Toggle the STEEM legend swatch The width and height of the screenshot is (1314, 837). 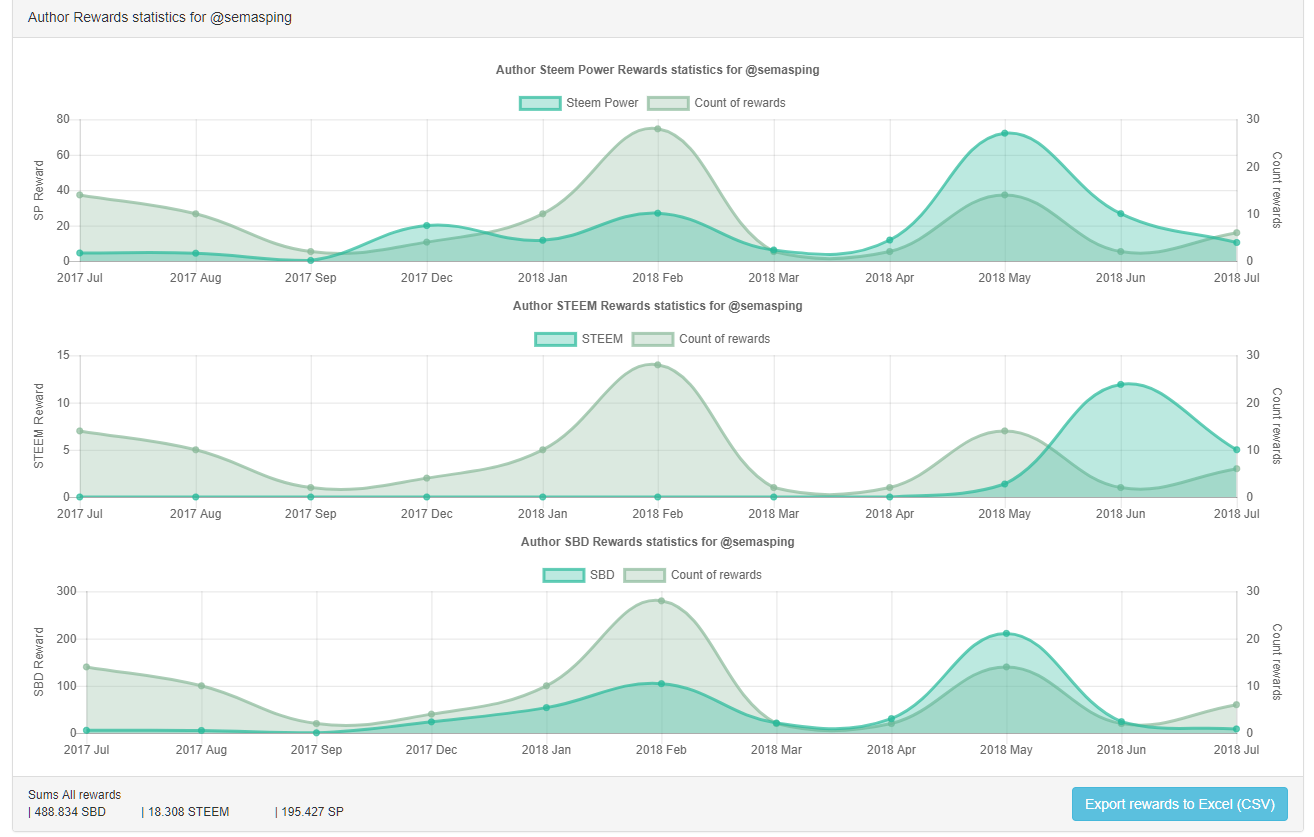coord(555,339)
